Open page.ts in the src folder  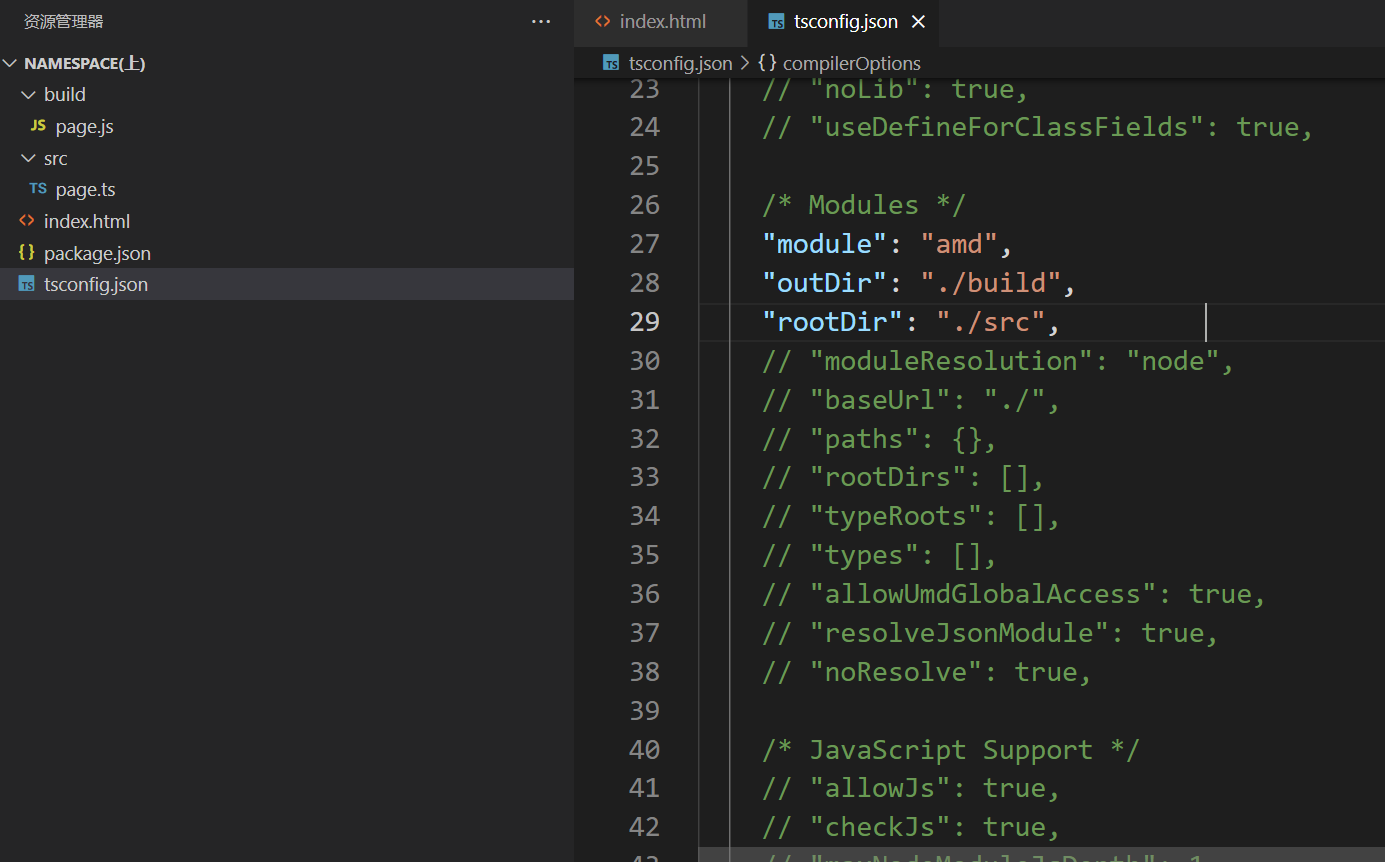pos(85,190)
